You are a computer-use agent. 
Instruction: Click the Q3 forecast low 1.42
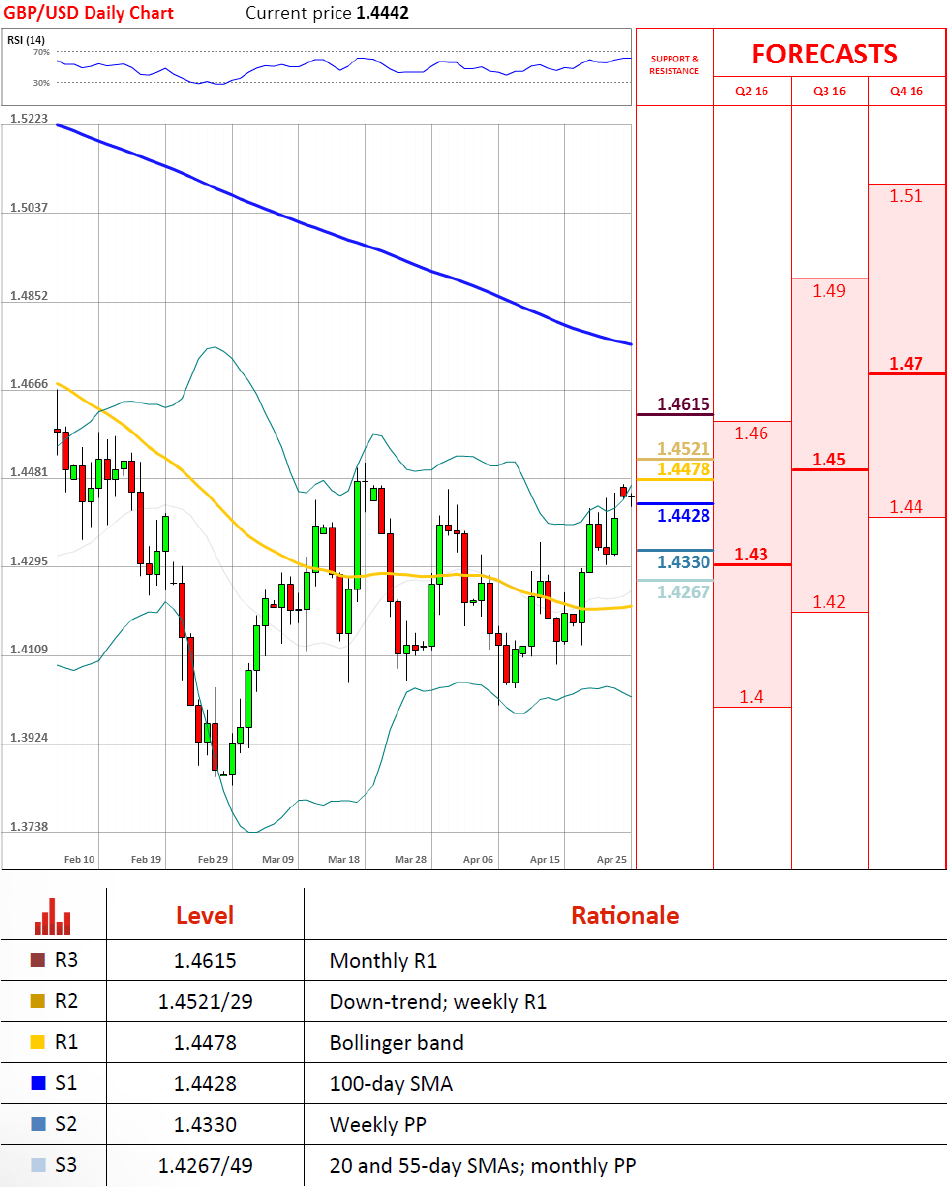tap(829, 602)
